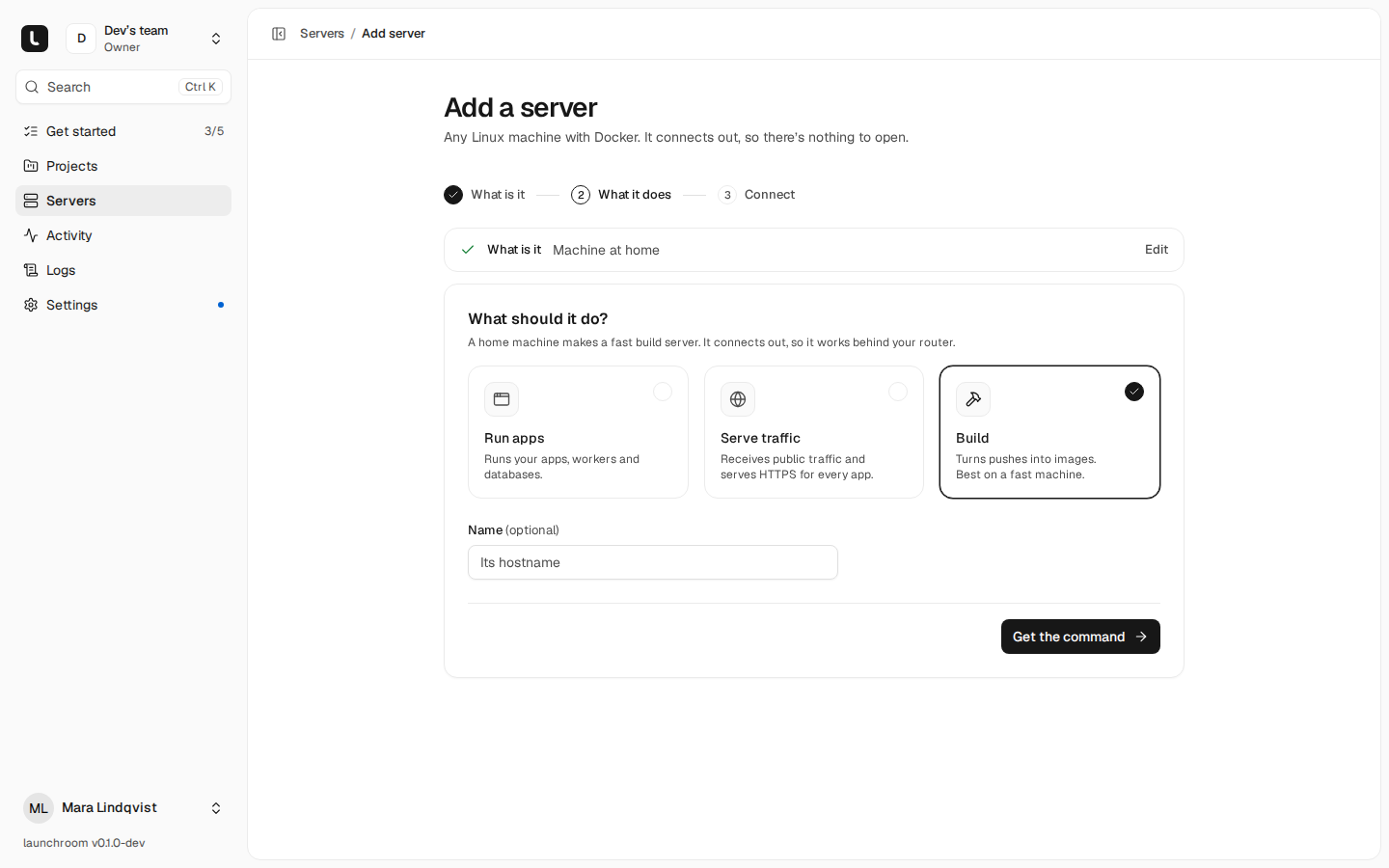Edit the What is it selection
The height and width of the screenshot is (868, 1389).
click(x=1157, y=249)
